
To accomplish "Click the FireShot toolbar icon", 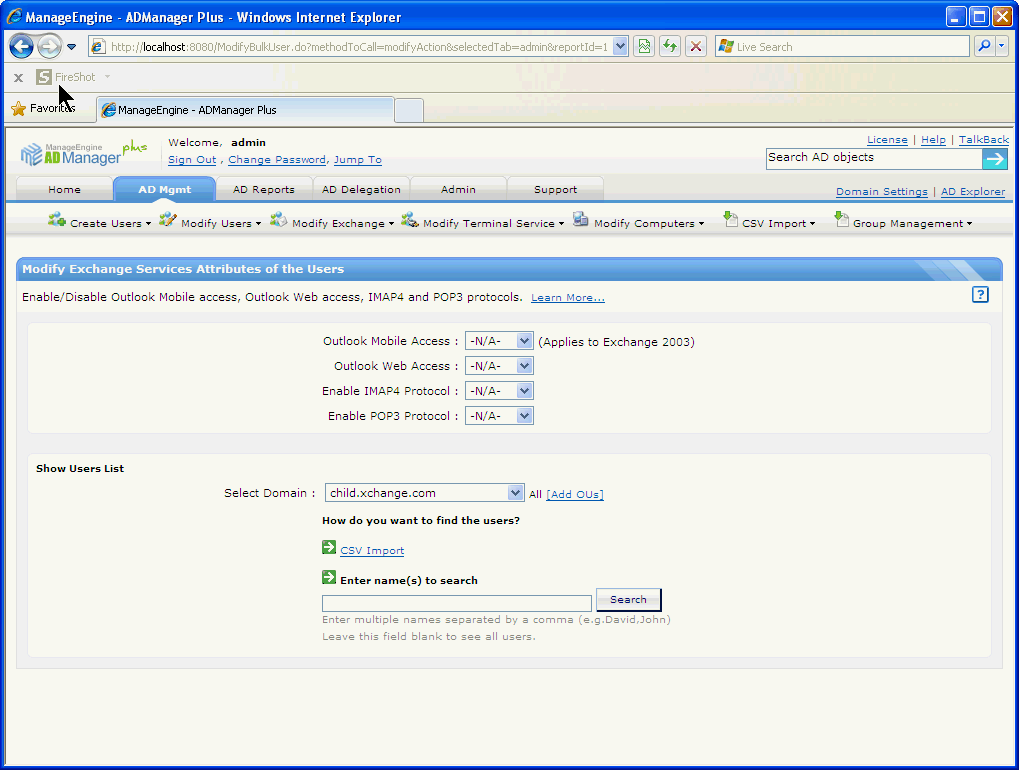I will click(x=44, y=77).
